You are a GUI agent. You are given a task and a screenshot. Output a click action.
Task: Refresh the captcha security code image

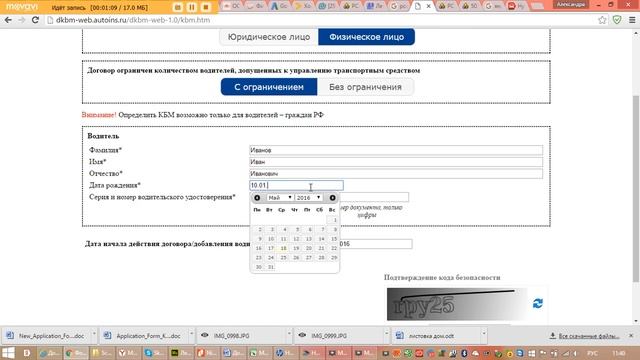click(538, 303)
